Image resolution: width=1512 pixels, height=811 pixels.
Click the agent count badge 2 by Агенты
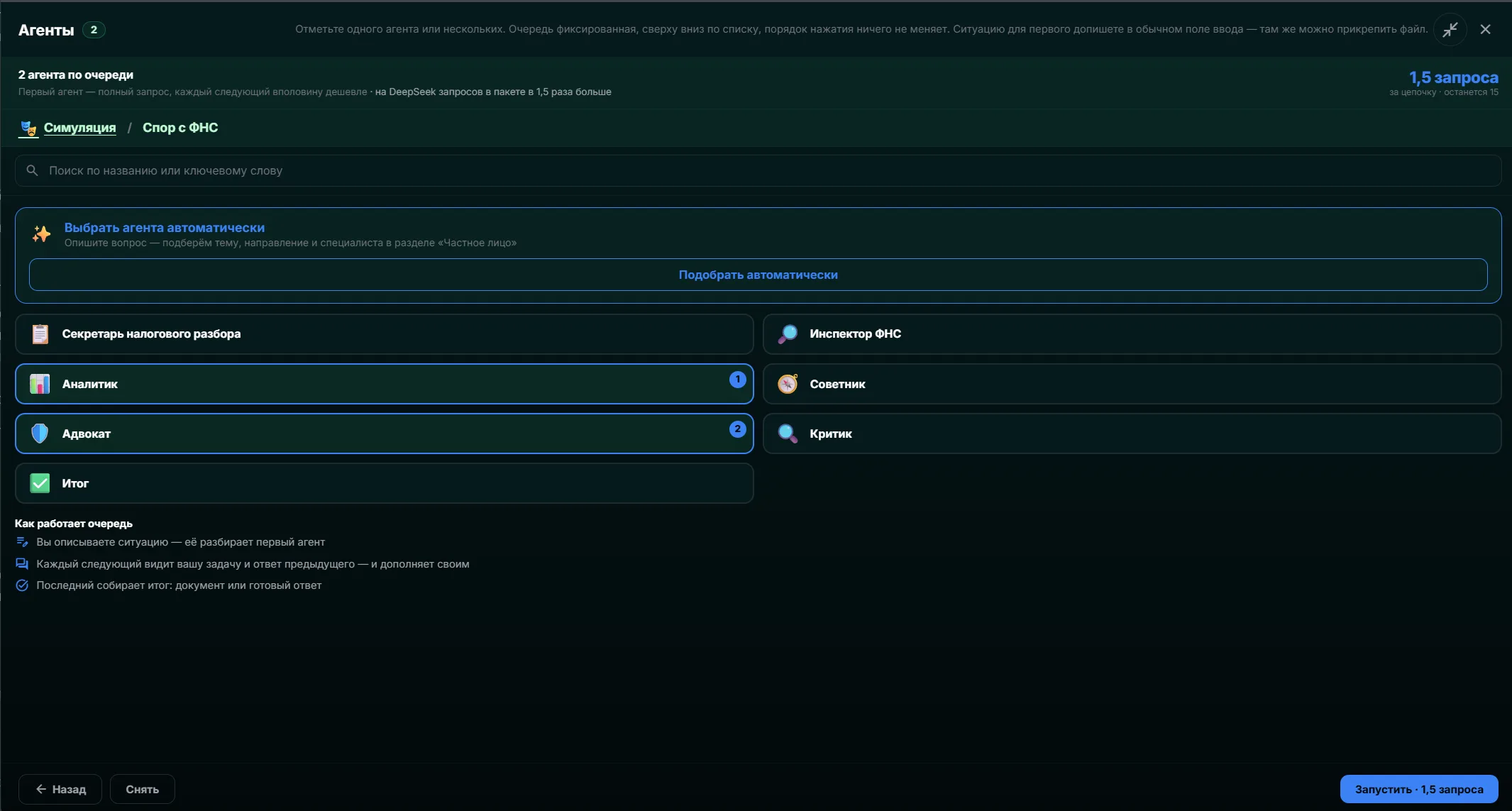click(x=94, y=30)
